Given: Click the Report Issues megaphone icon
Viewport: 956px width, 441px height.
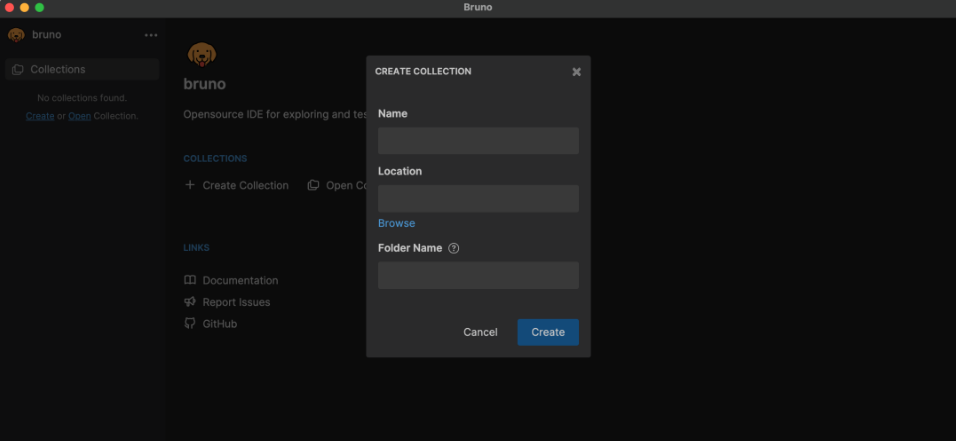Looking at the screenshot, I should 190,301.
